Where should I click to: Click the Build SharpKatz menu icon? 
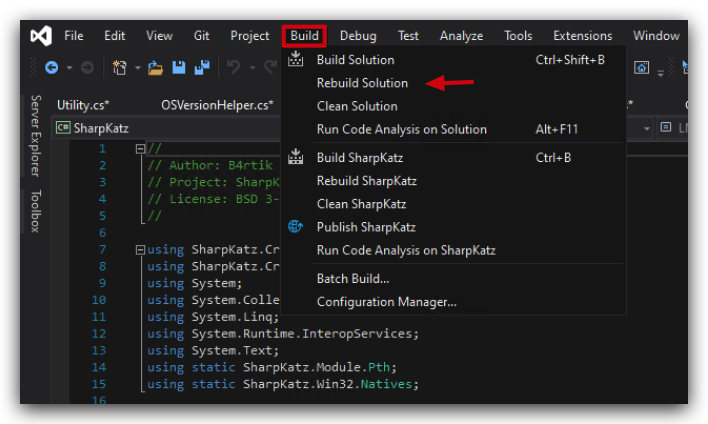coord(296,157)
